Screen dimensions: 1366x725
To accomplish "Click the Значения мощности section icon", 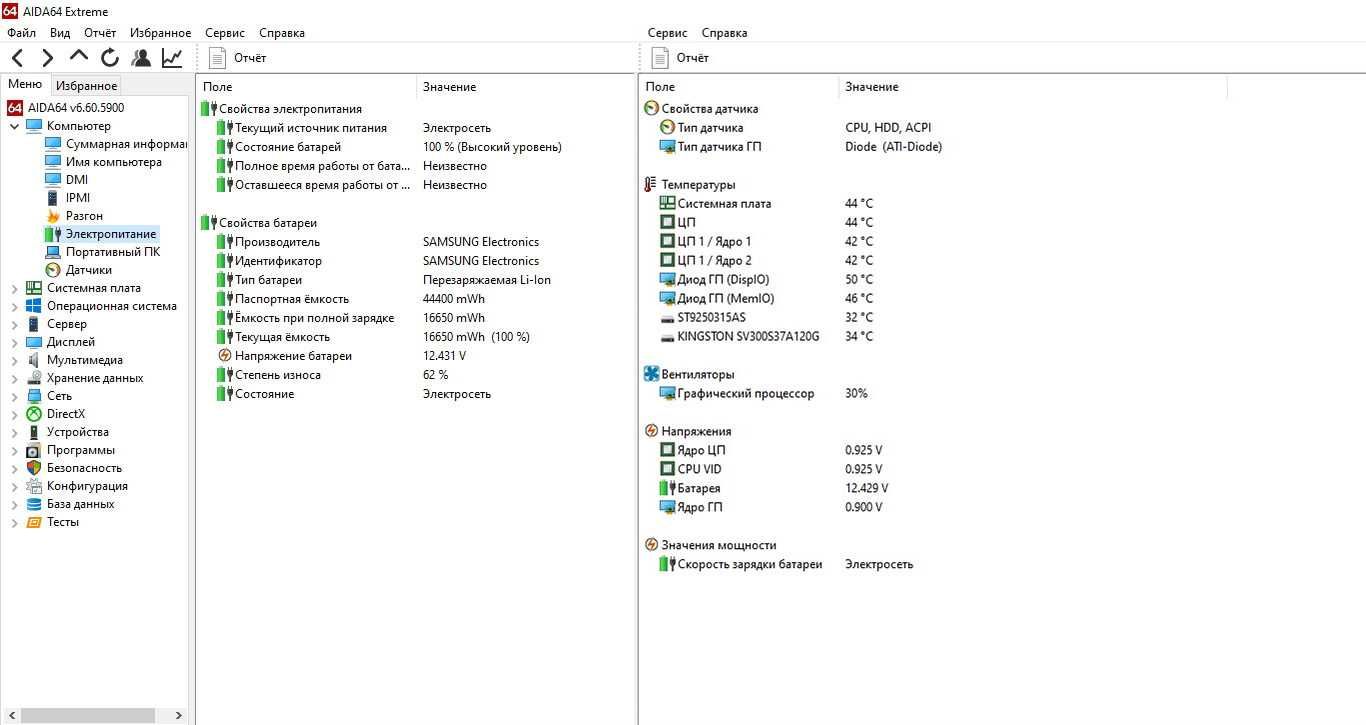I will pyautogui.click(x=651, y=546).
